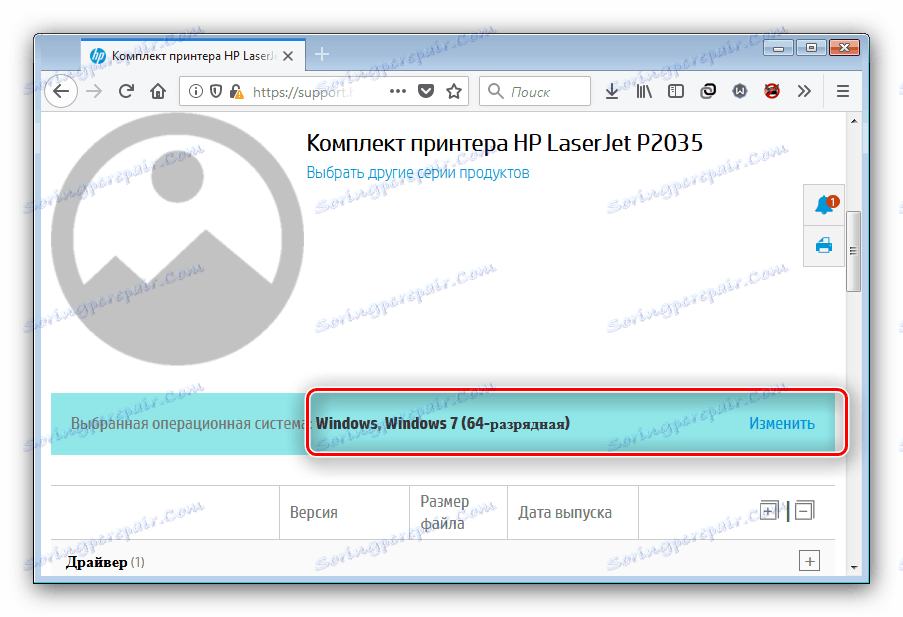The image size is (903, 617).
Task: Show more toolbar items chevron
Action: pyautogui.click(x=804, y=91)
